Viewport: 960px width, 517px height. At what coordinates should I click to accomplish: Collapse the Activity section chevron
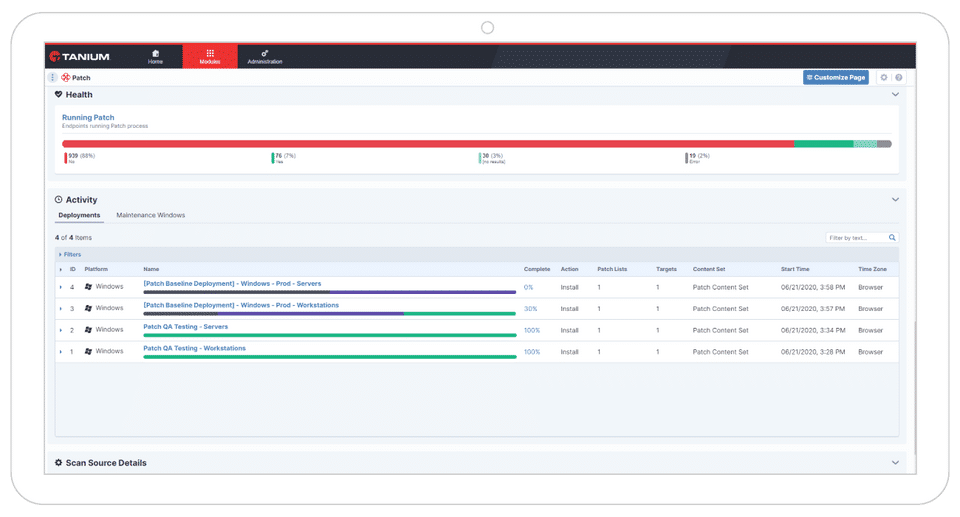pyautogui.click(x=895, y=200)
